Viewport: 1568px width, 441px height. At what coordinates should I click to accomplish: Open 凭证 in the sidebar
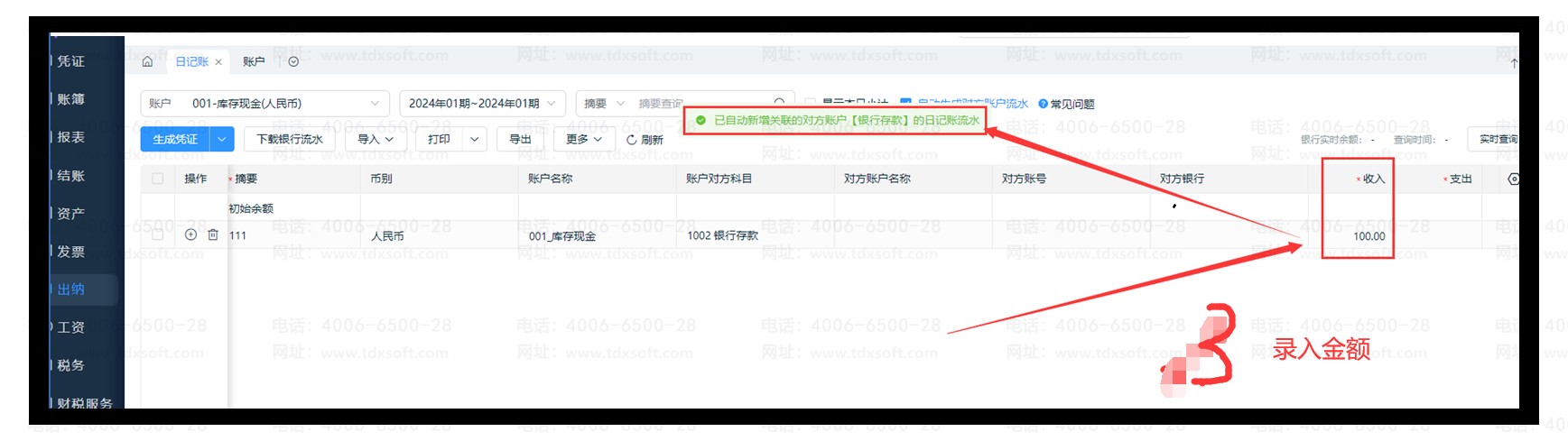(x=70, y=61)
